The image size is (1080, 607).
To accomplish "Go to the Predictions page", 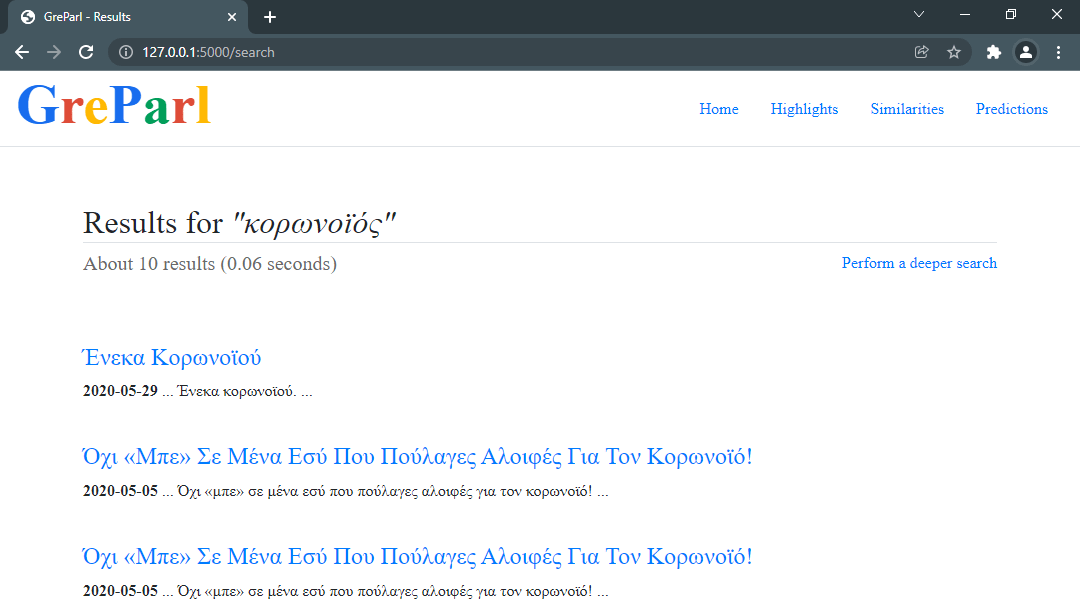I will click(x=1011, y=109).
